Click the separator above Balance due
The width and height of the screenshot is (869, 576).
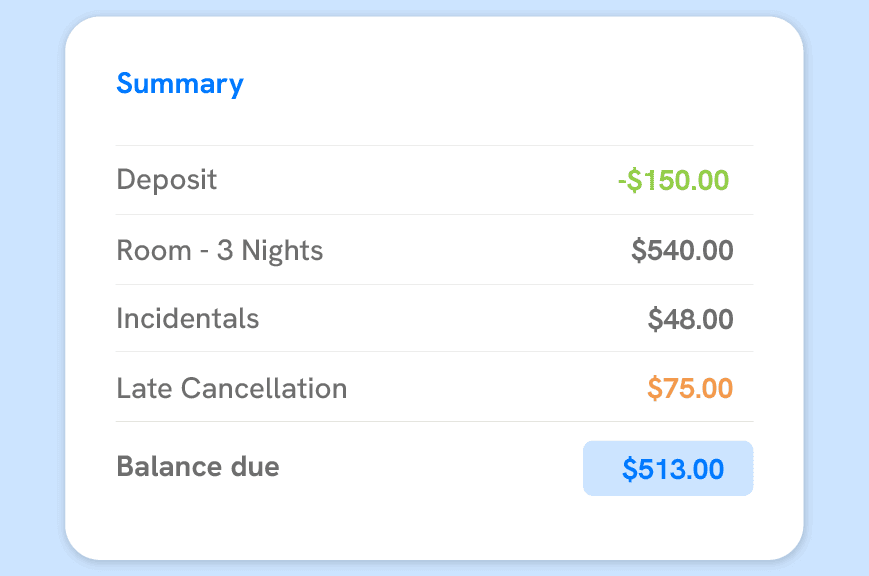coord(435,422)
